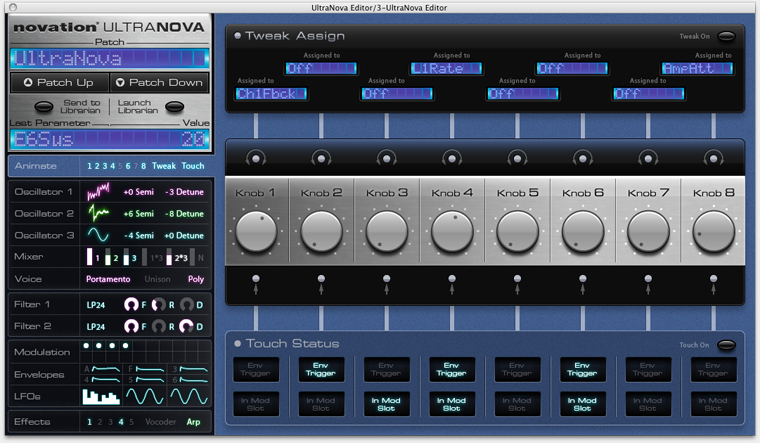Click Portamento in the Voice row
The width and height of the screenshot is (760, 443).
108,279
